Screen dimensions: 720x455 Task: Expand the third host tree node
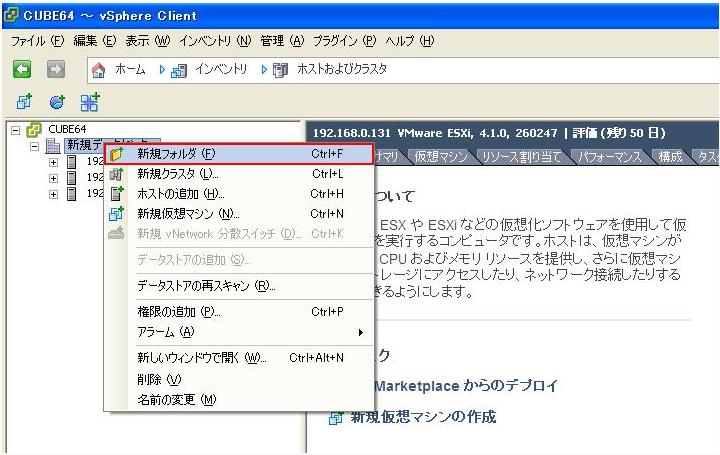coord(53,194)
